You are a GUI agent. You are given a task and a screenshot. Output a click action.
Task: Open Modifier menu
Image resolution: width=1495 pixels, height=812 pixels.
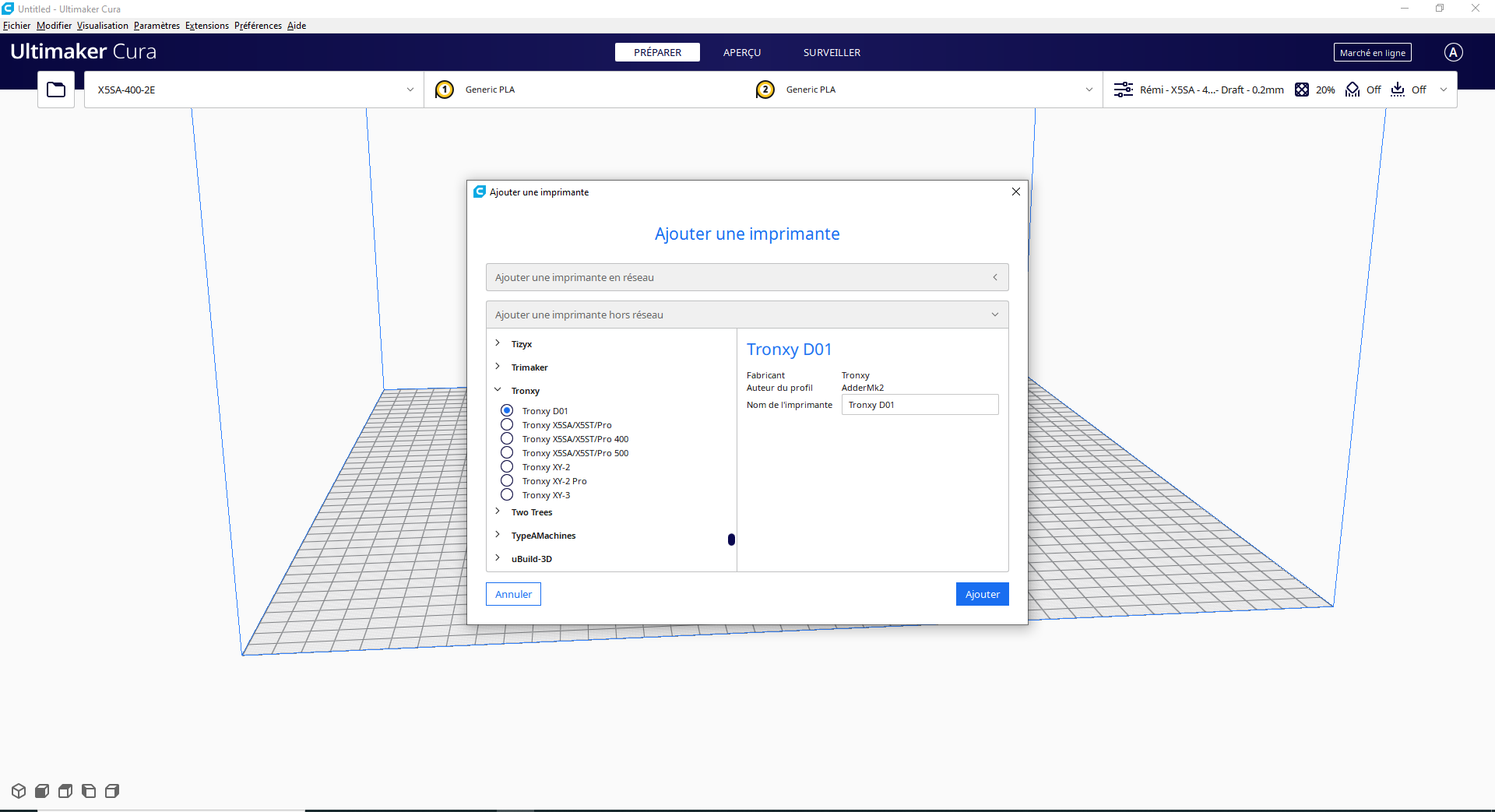pos(54,26)
